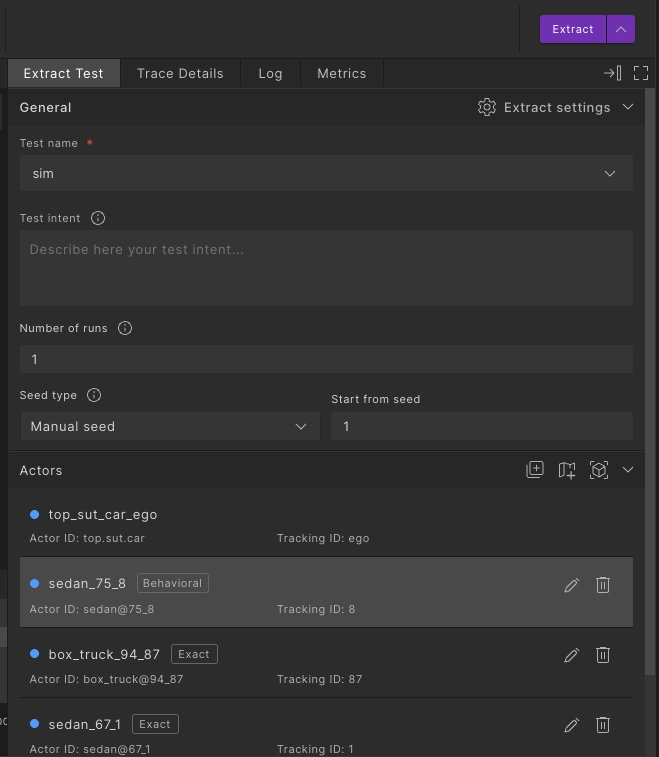Delete the sedan_75_8 actor
659x757 pixels.
click(603, 585)
